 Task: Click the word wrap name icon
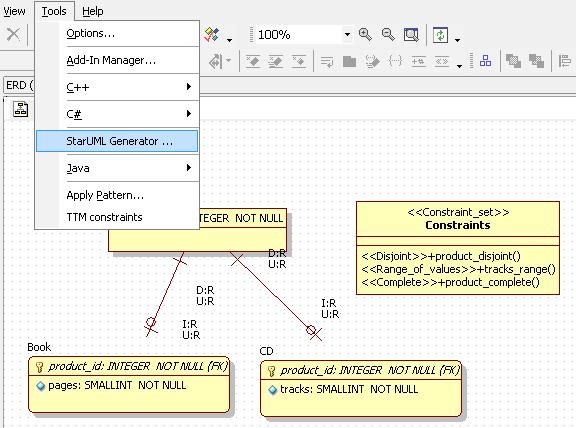(327, 61)
